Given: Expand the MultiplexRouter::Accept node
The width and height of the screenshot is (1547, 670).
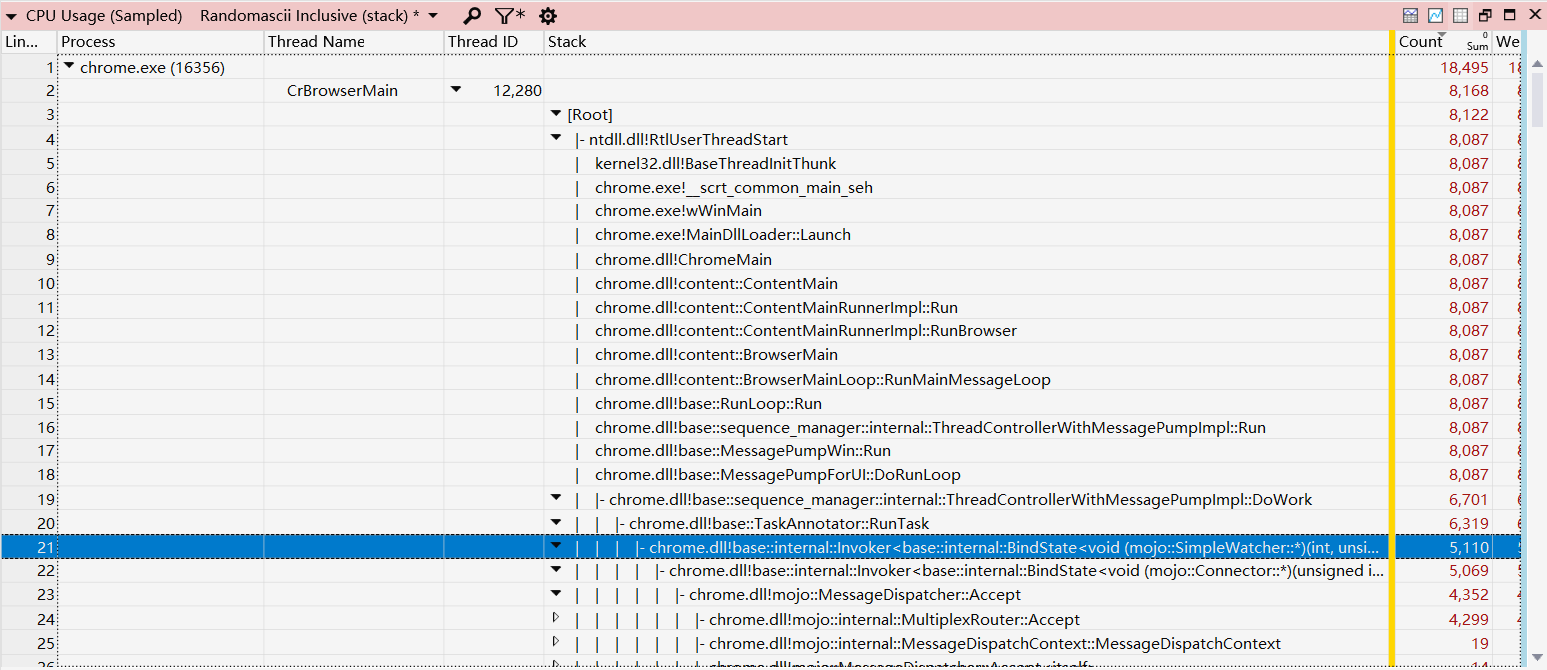Looking at the screenshot, I should coord(556,618).
